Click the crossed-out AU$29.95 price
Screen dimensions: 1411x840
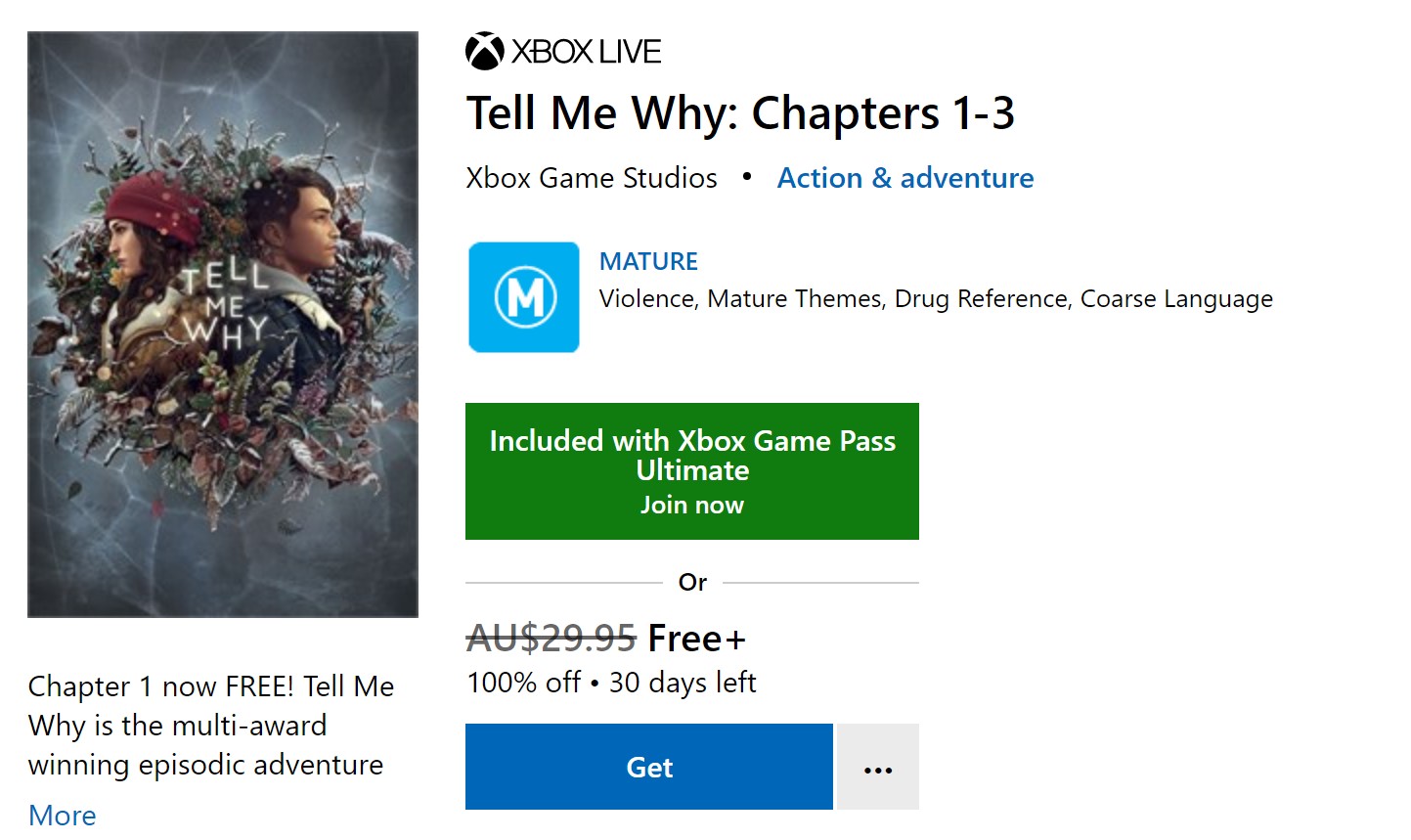coord(551,639)
